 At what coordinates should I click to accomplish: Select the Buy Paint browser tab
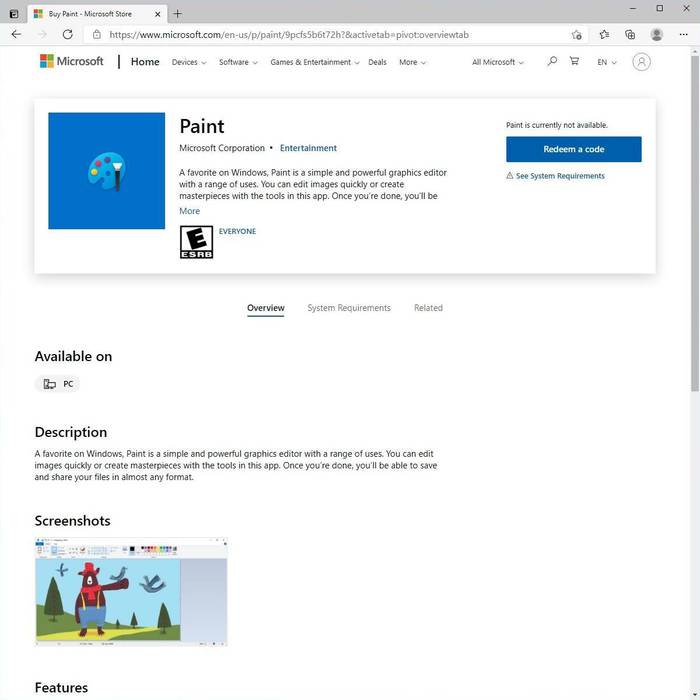(x=97, y=14)
